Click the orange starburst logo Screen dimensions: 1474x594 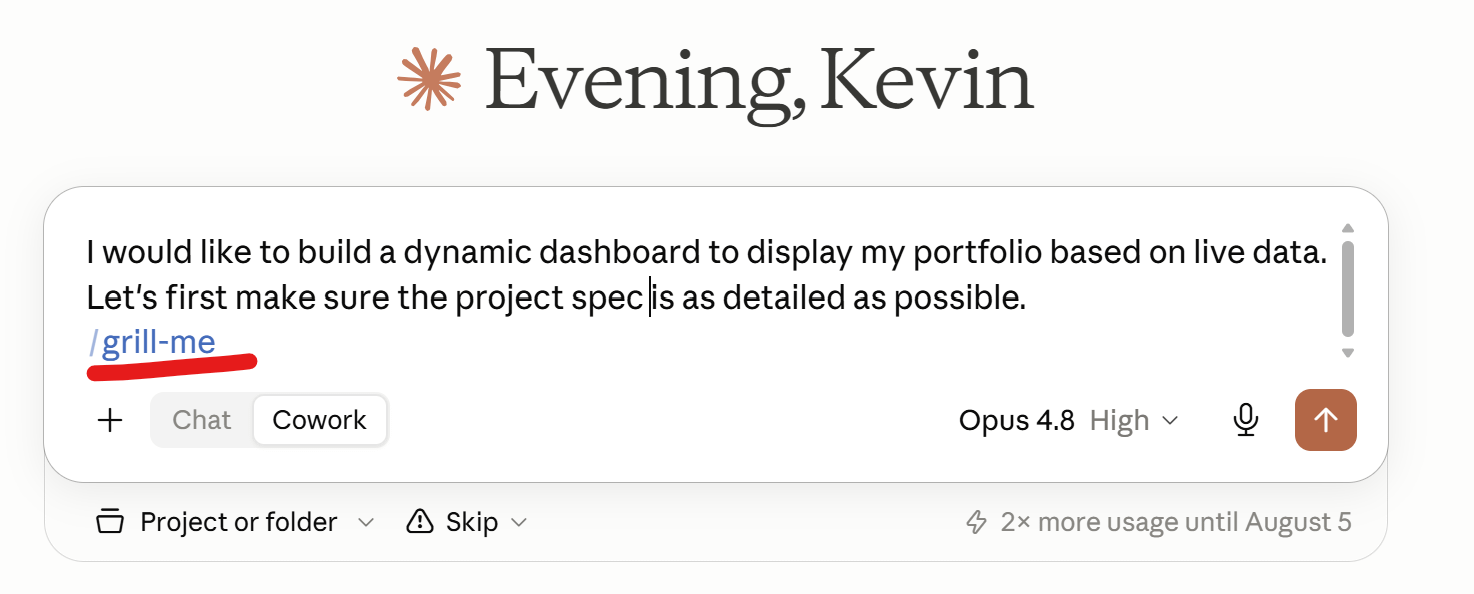click(x=429, y=78)
